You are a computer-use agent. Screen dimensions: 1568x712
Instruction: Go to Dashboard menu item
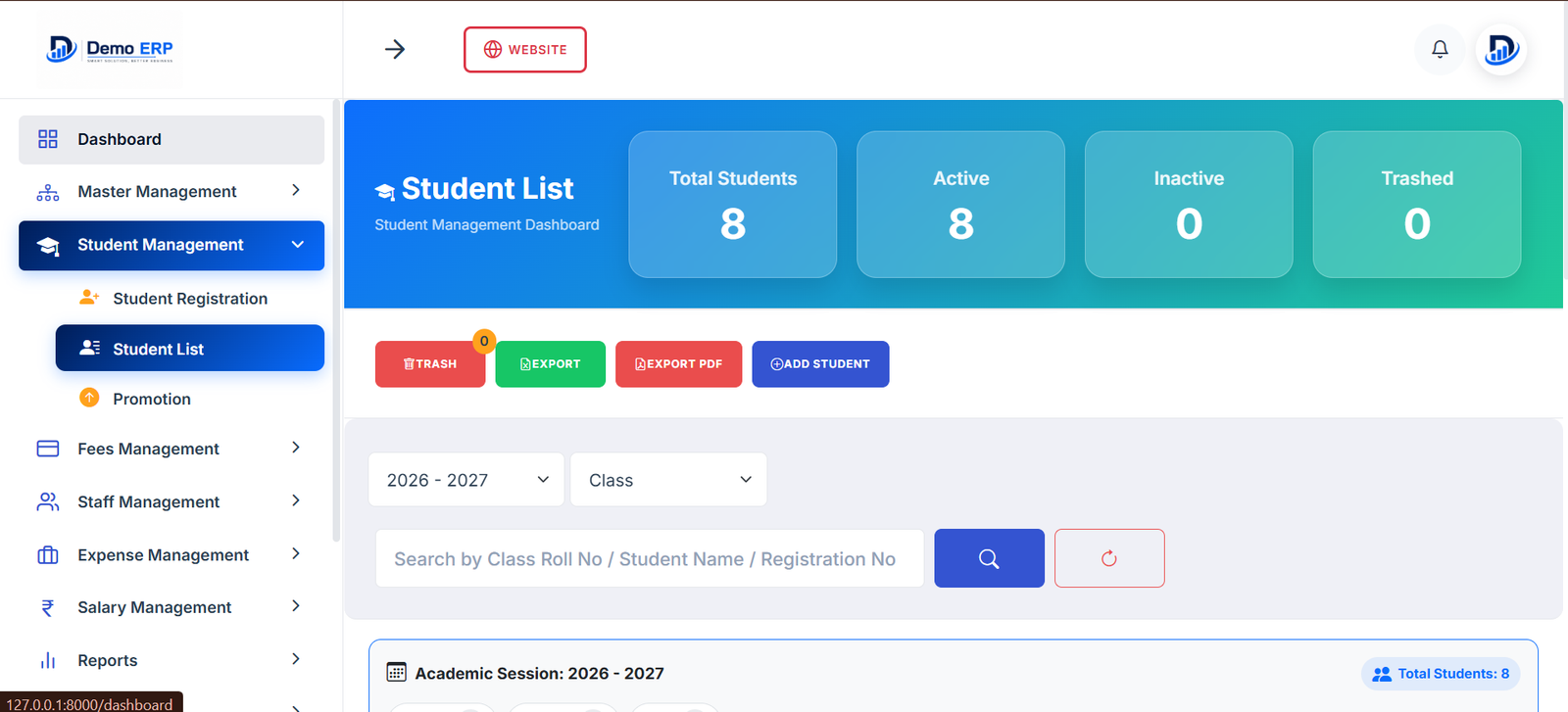171,140
